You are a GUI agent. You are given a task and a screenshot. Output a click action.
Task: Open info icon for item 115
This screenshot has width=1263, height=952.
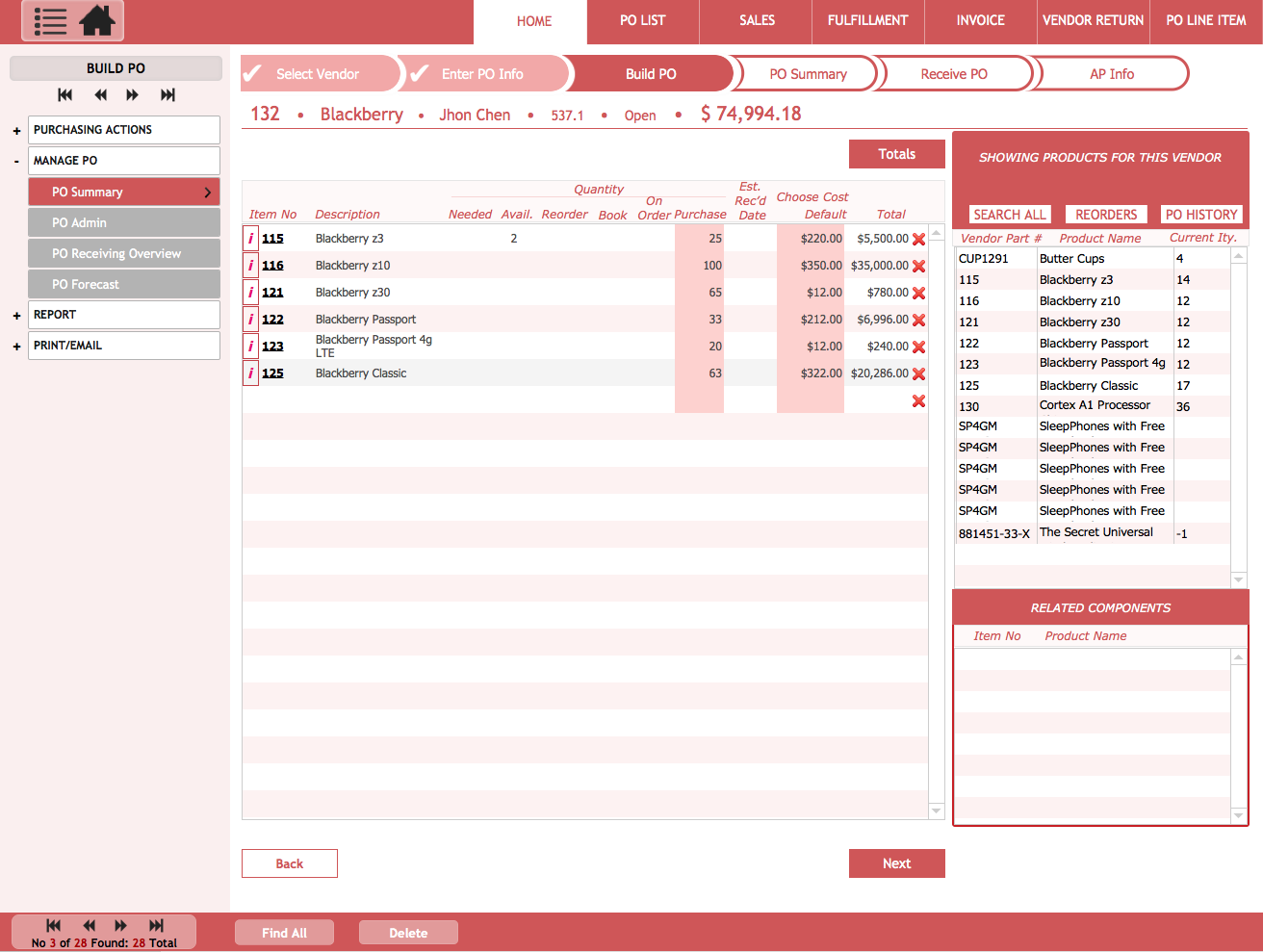(250, 239)
